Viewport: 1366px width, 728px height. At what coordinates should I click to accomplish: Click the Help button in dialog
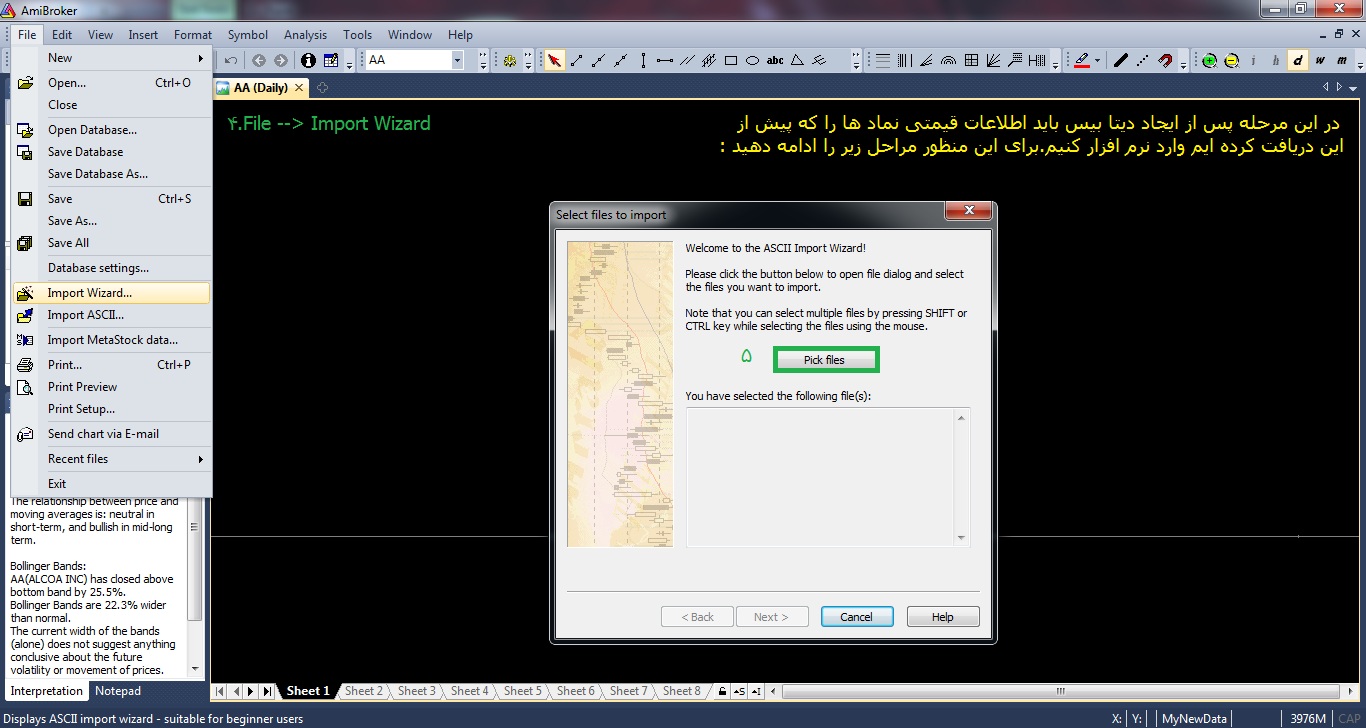943,617
